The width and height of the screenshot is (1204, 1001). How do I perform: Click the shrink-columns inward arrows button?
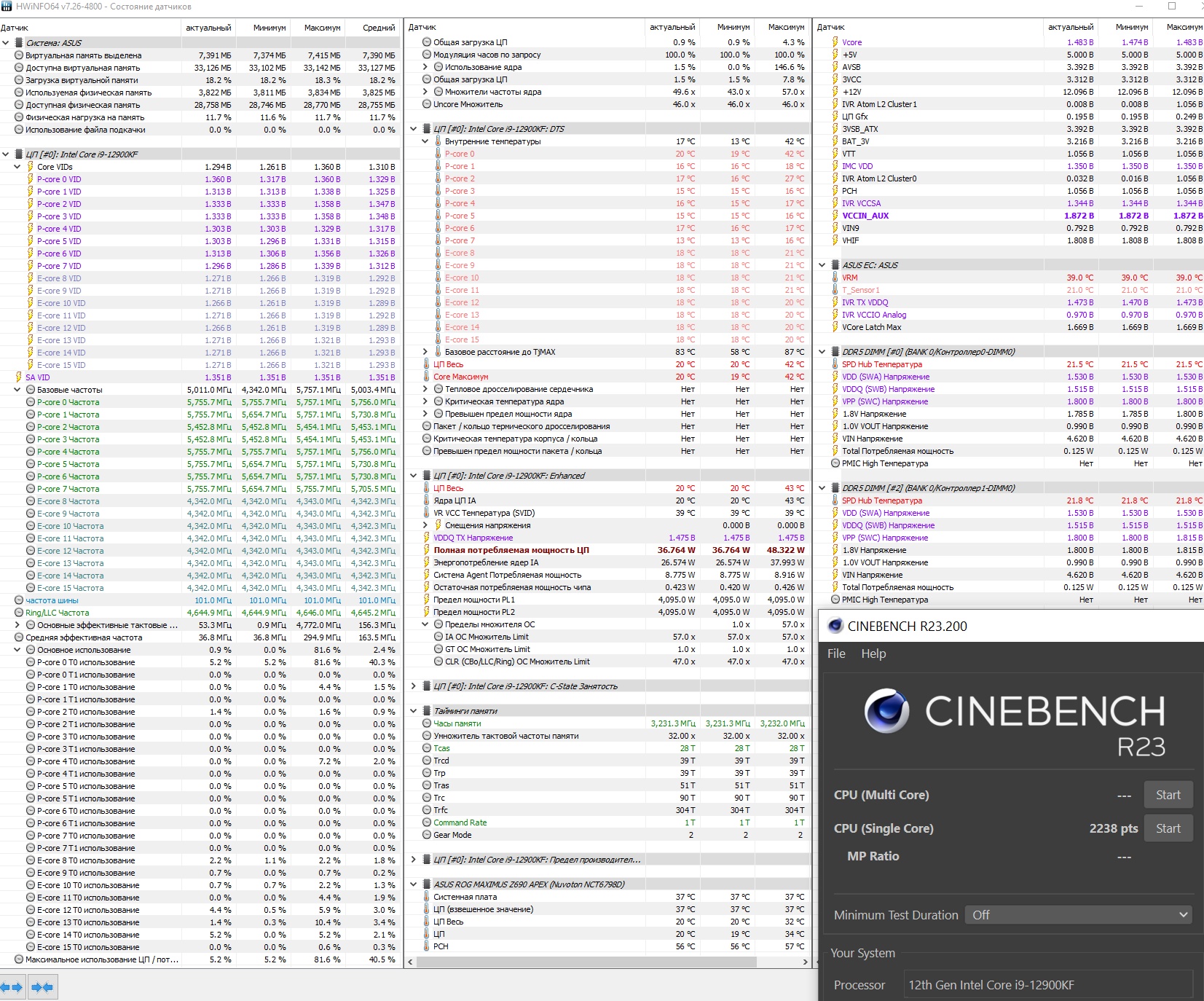click(43, 987)
